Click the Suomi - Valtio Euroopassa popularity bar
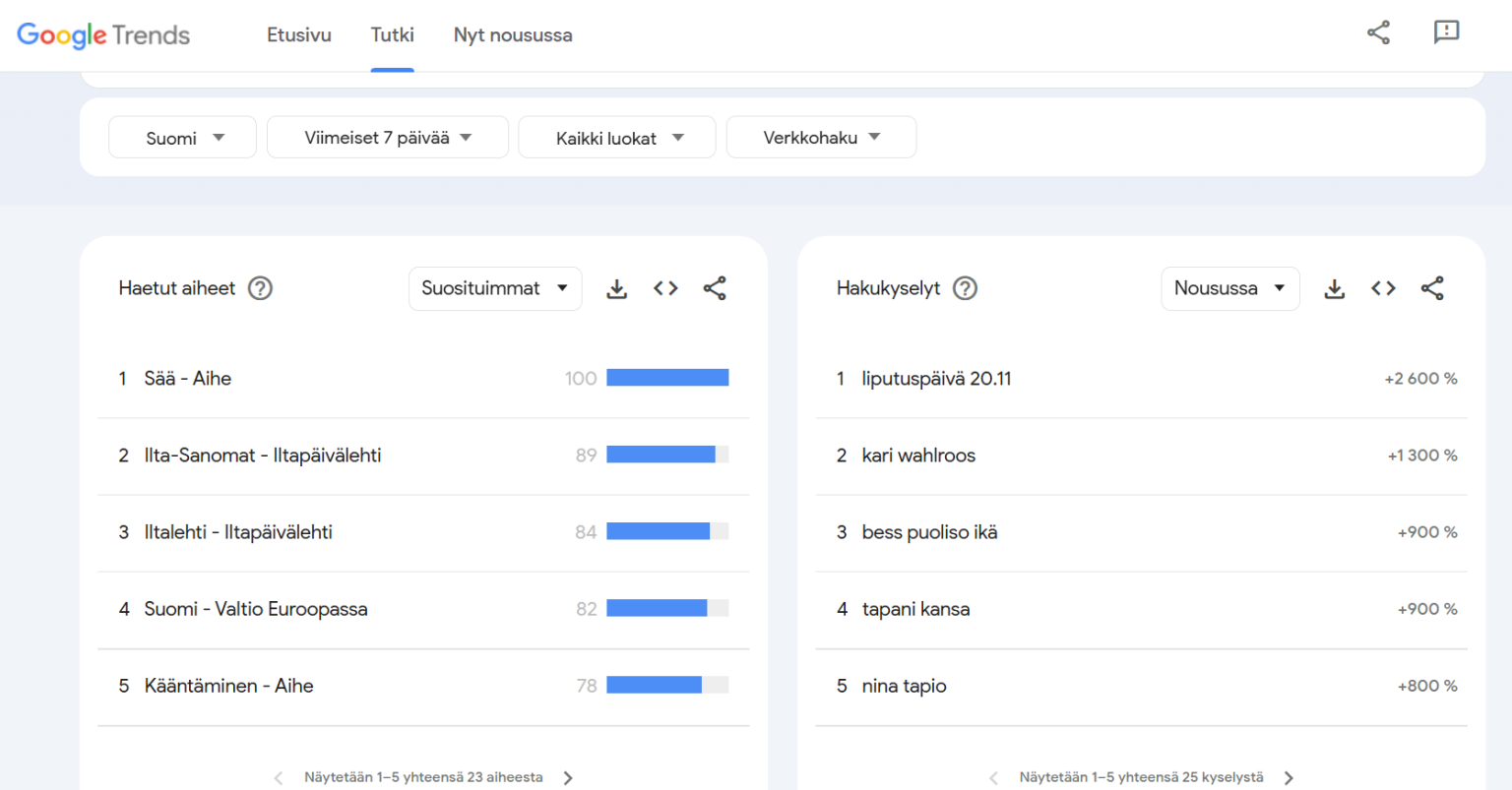The image size is (1512, 790). [667, 608]
